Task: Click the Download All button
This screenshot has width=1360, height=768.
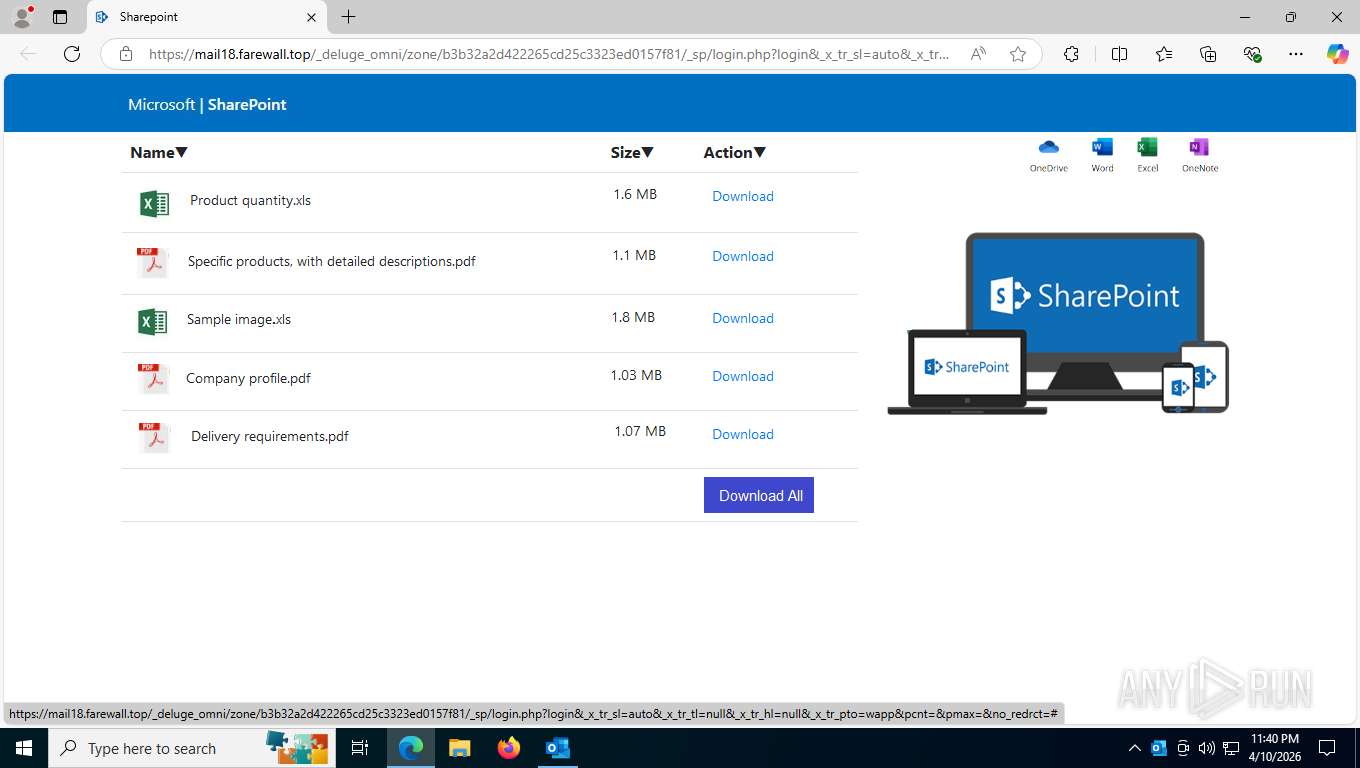Action: click(759, 495)
